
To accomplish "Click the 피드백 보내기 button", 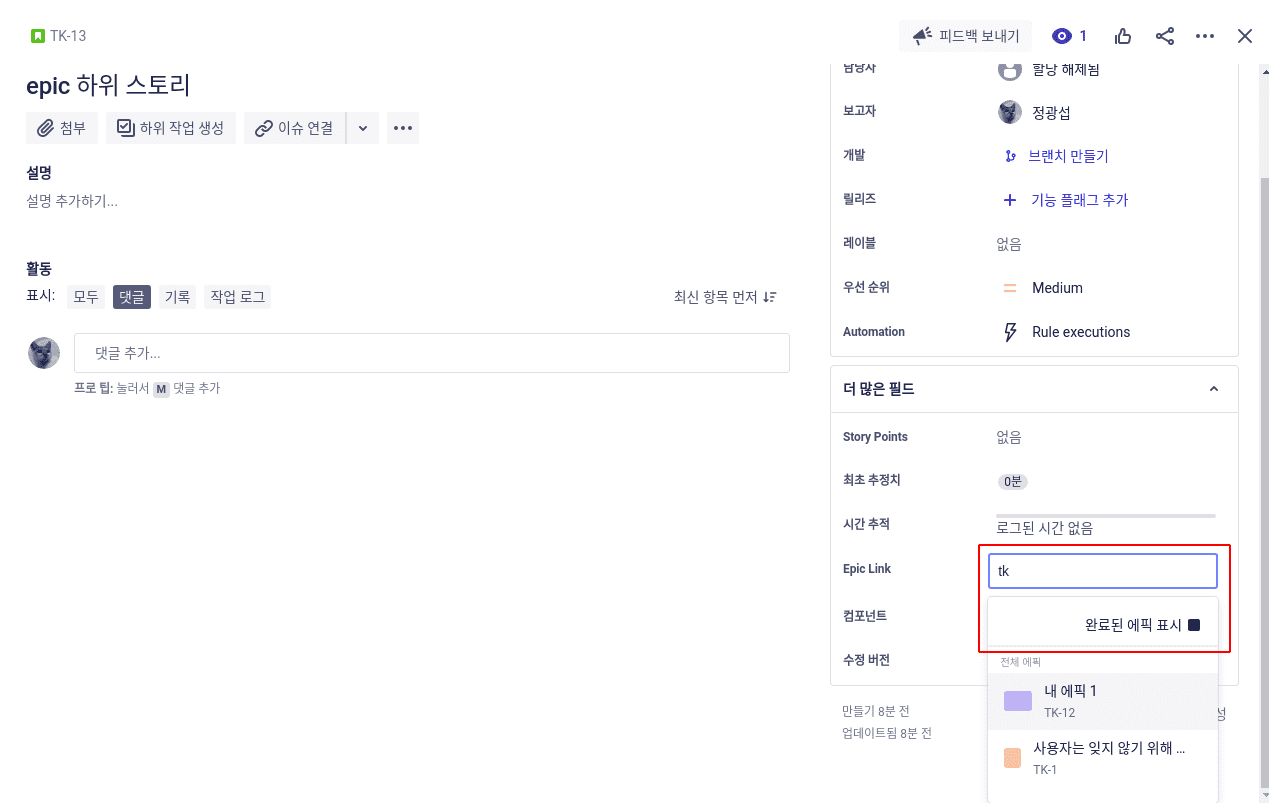I will 966,36.
